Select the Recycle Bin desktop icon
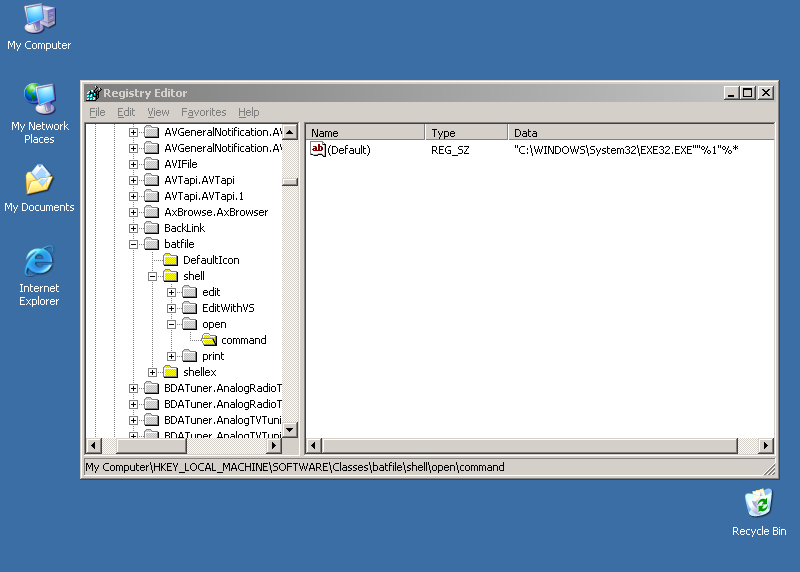Screen dimensions: 800x572 tap(759, 512)
